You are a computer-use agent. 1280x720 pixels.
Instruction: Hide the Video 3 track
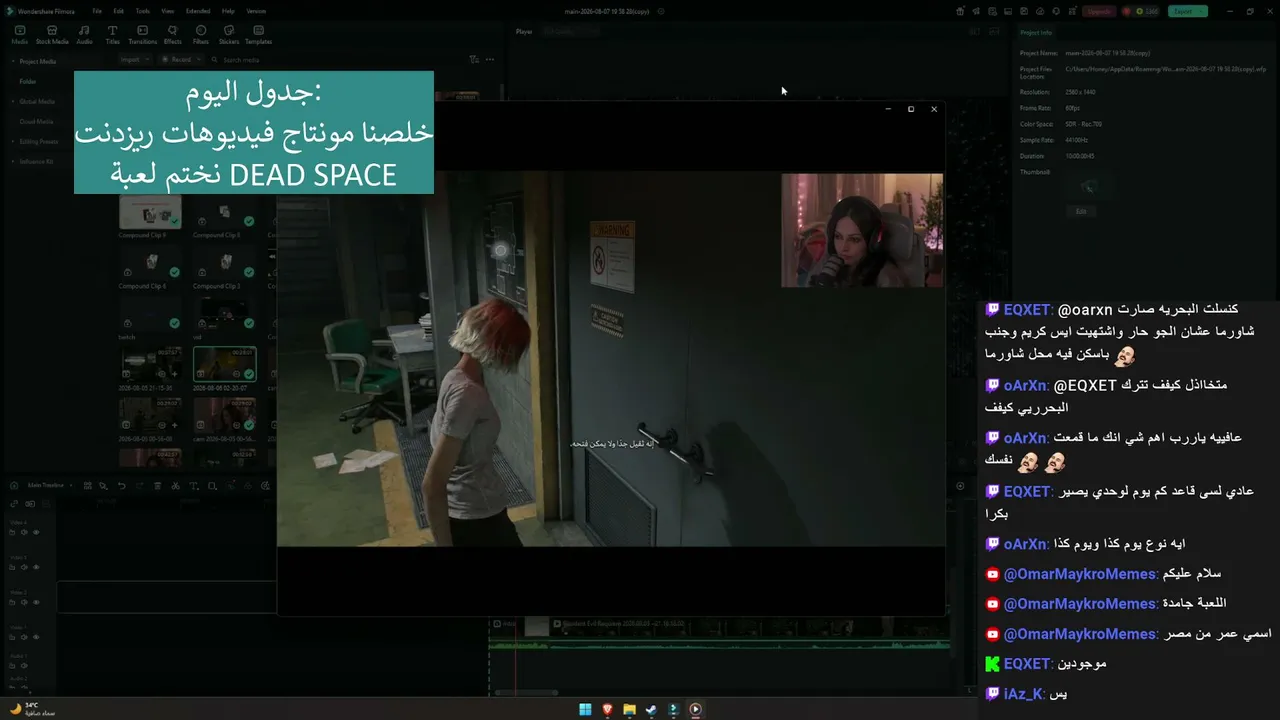(x=37, y=567)
